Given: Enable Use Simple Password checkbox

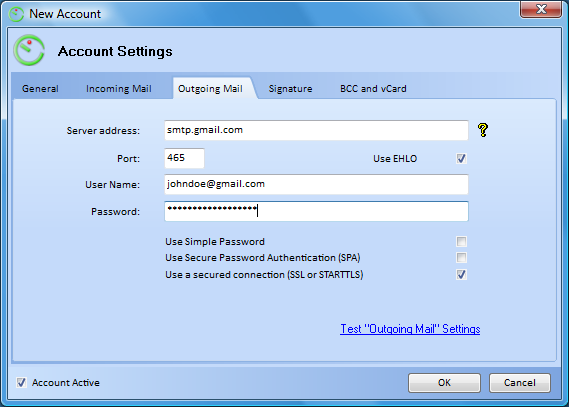Looking at the screenshot, I should click(x=461, y=242).
